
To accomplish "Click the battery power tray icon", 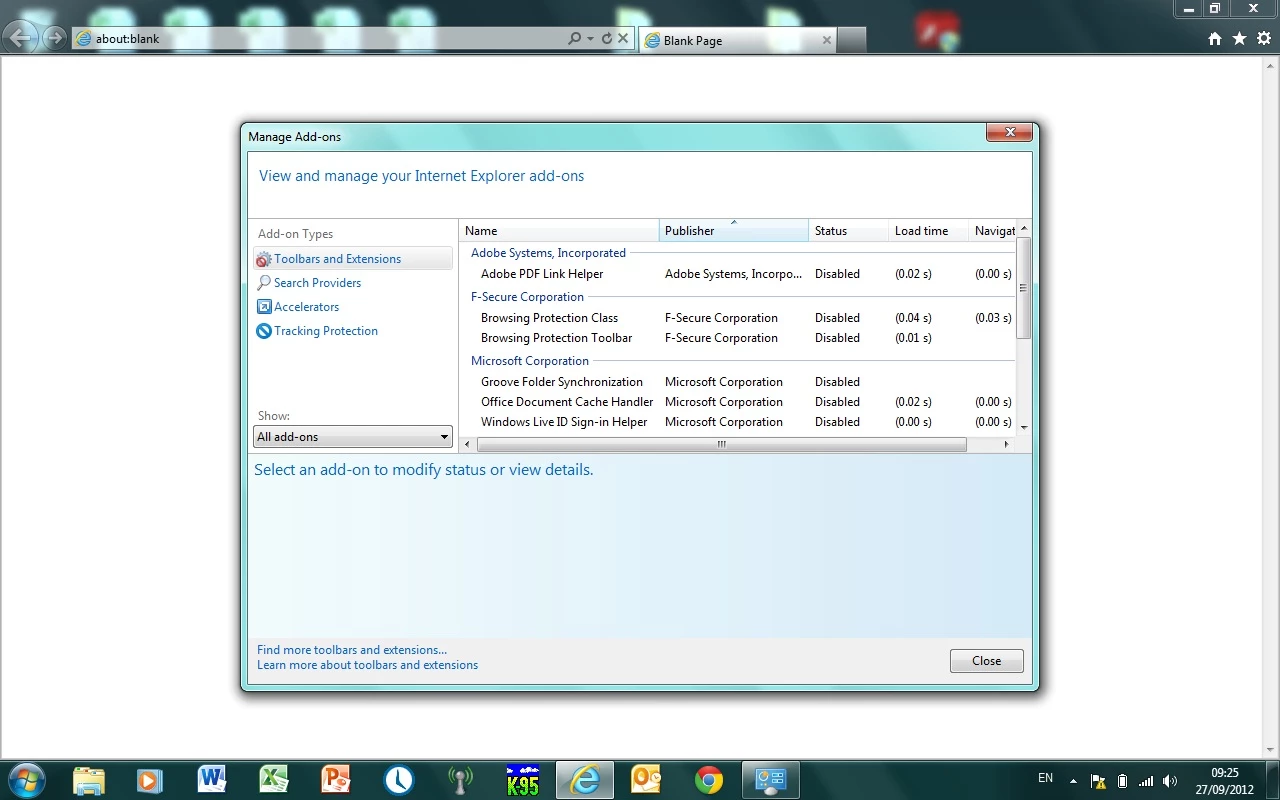I will pyautogui.click(x=1122, y=781).
